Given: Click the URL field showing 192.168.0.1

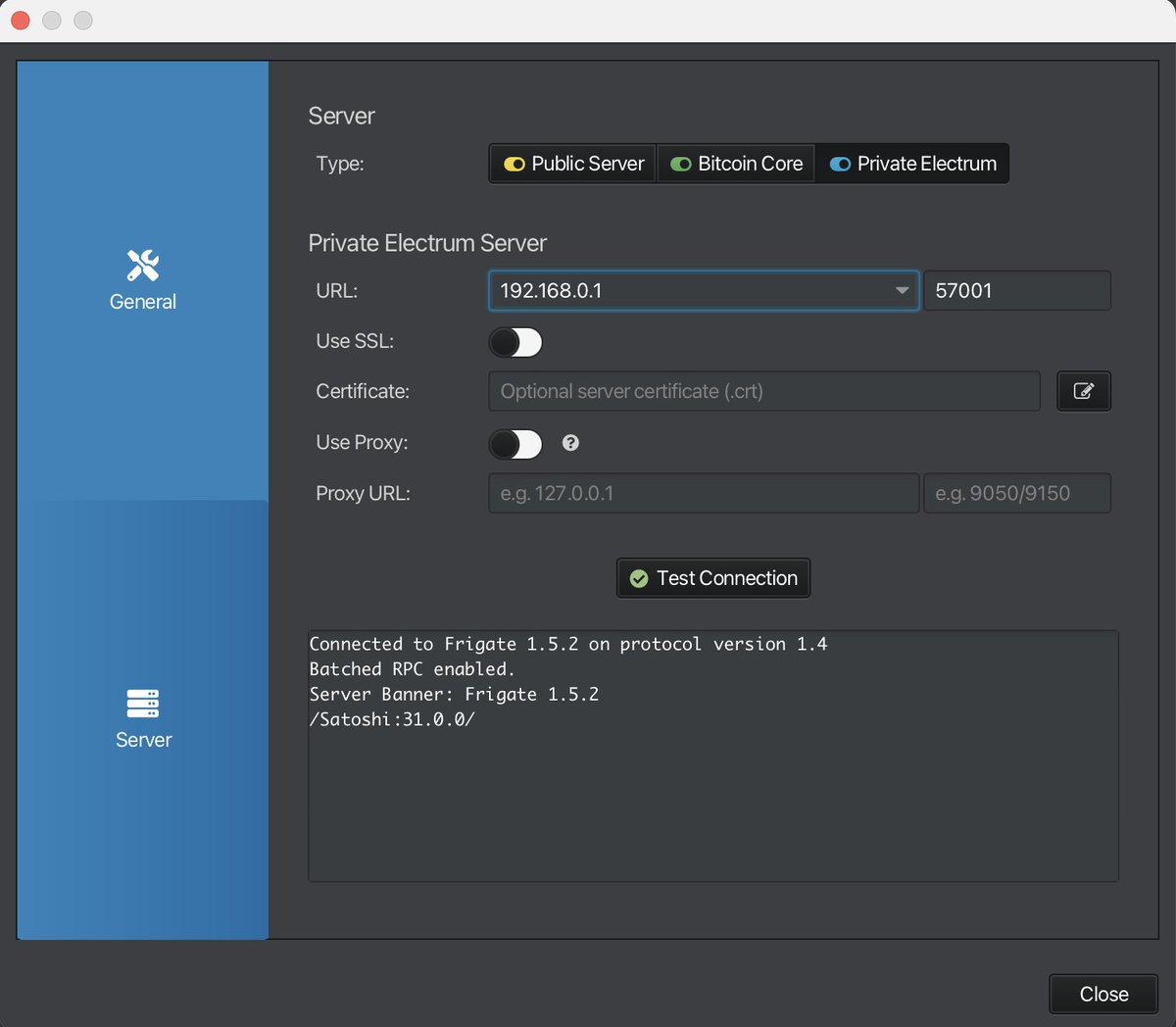Looking at the screenshot, I should click(704, 291).
